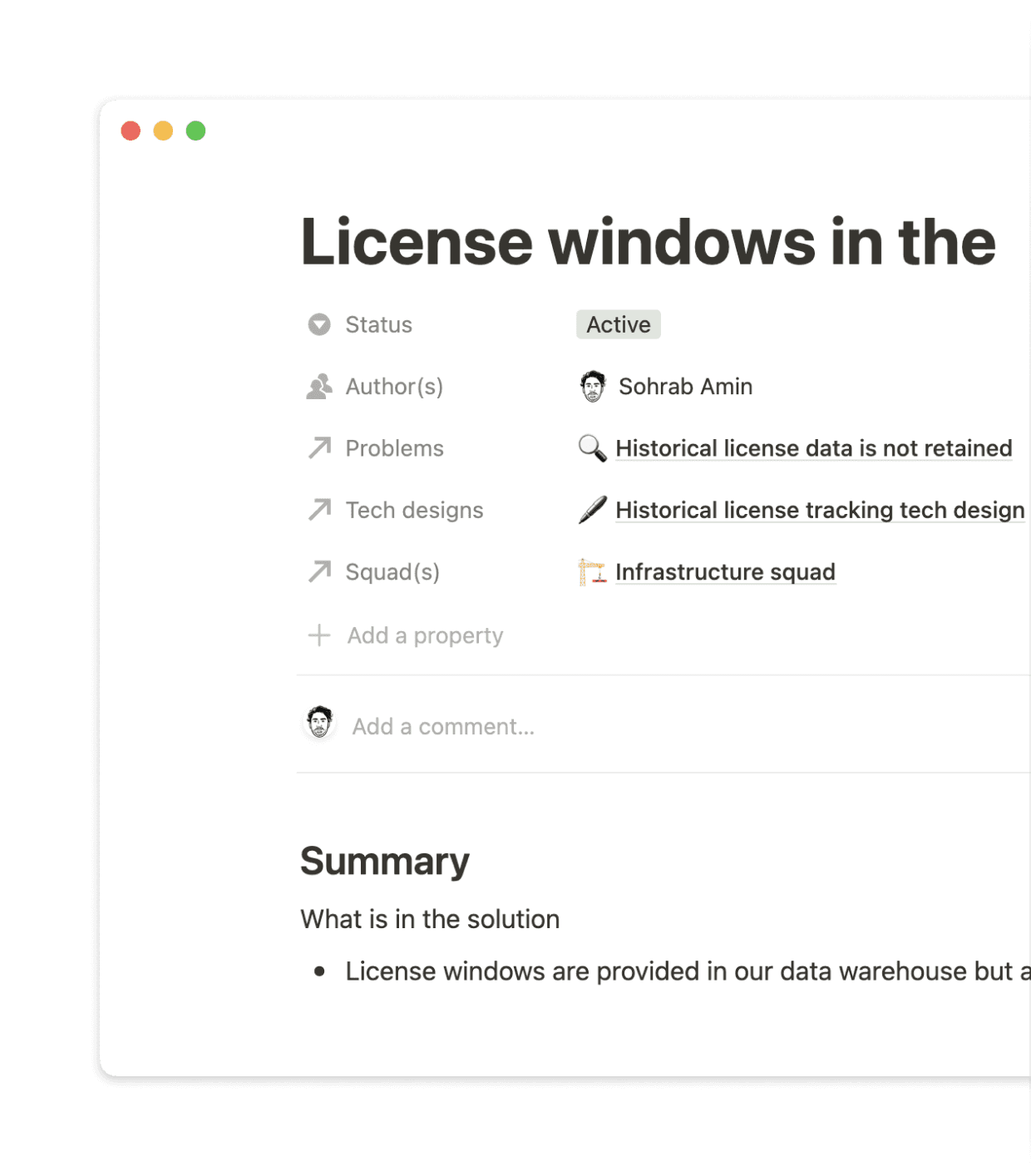Image resolution: width=1031 pixels, height=1176 pixels.
Task: Click the magnifying glass page icon
Action: 592,448
